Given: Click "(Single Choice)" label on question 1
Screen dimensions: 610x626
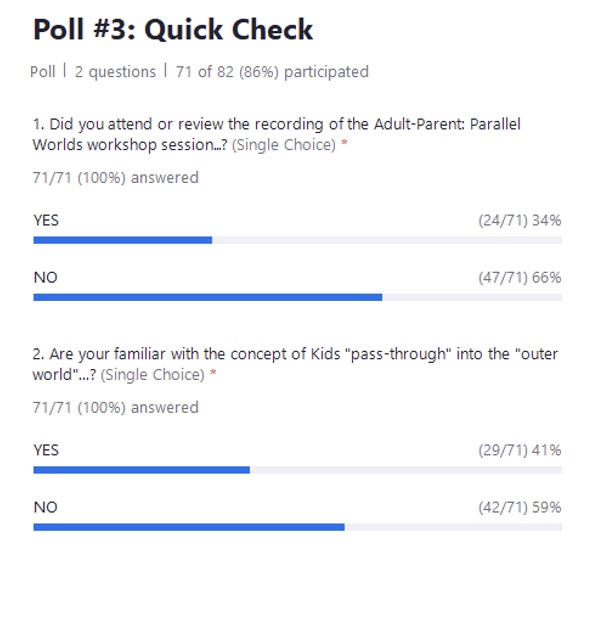Looking at the screenshot, I should pyautogui.click(x=284, y=145).
